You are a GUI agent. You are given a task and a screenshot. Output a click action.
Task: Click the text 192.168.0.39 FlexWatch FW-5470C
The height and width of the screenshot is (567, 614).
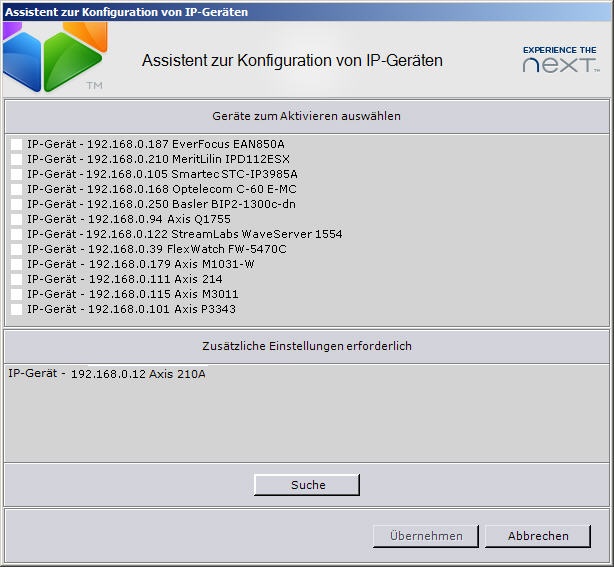point(187,249)
